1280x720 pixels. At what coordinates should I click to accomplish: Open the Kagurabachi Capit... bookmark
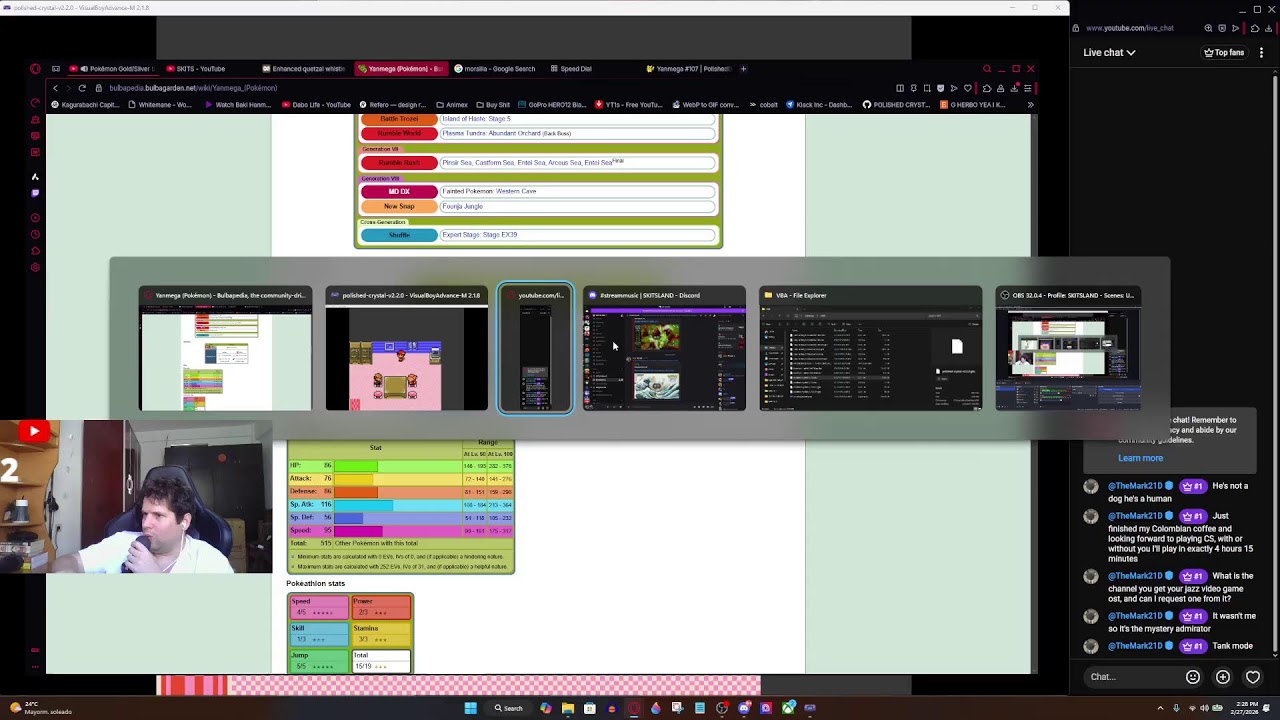pyautogui.click(x=85, y=104)
